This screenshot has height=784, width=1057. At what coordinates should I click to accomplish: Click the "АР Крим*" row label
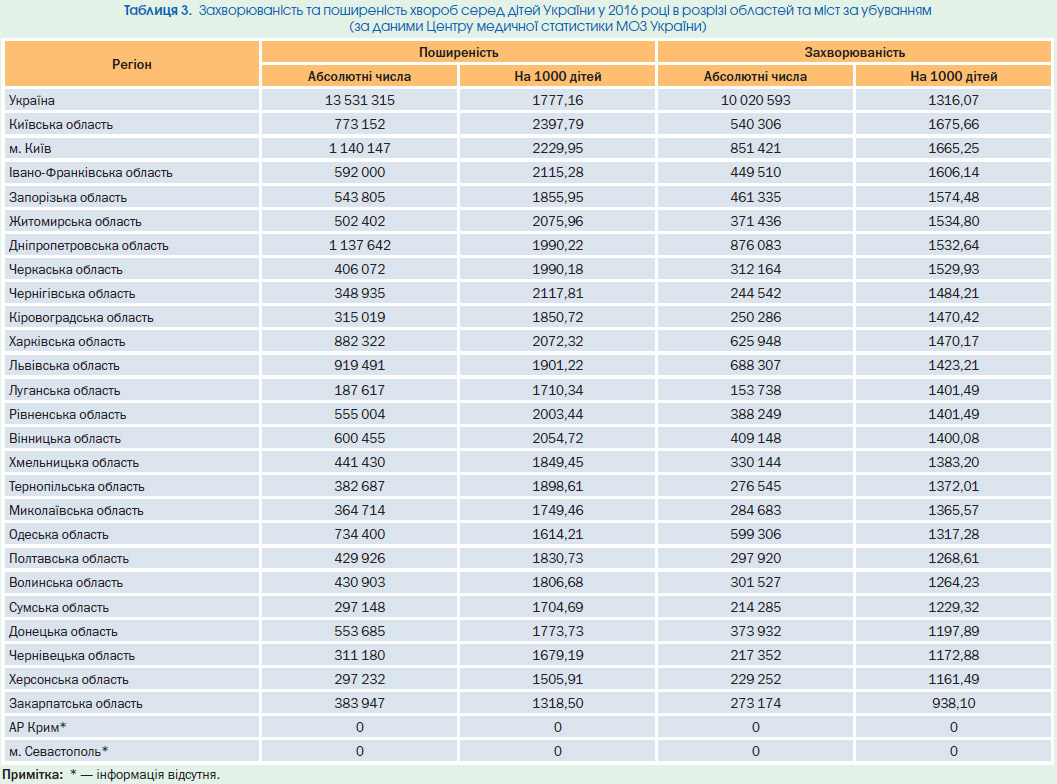click(x=38, y=728)
